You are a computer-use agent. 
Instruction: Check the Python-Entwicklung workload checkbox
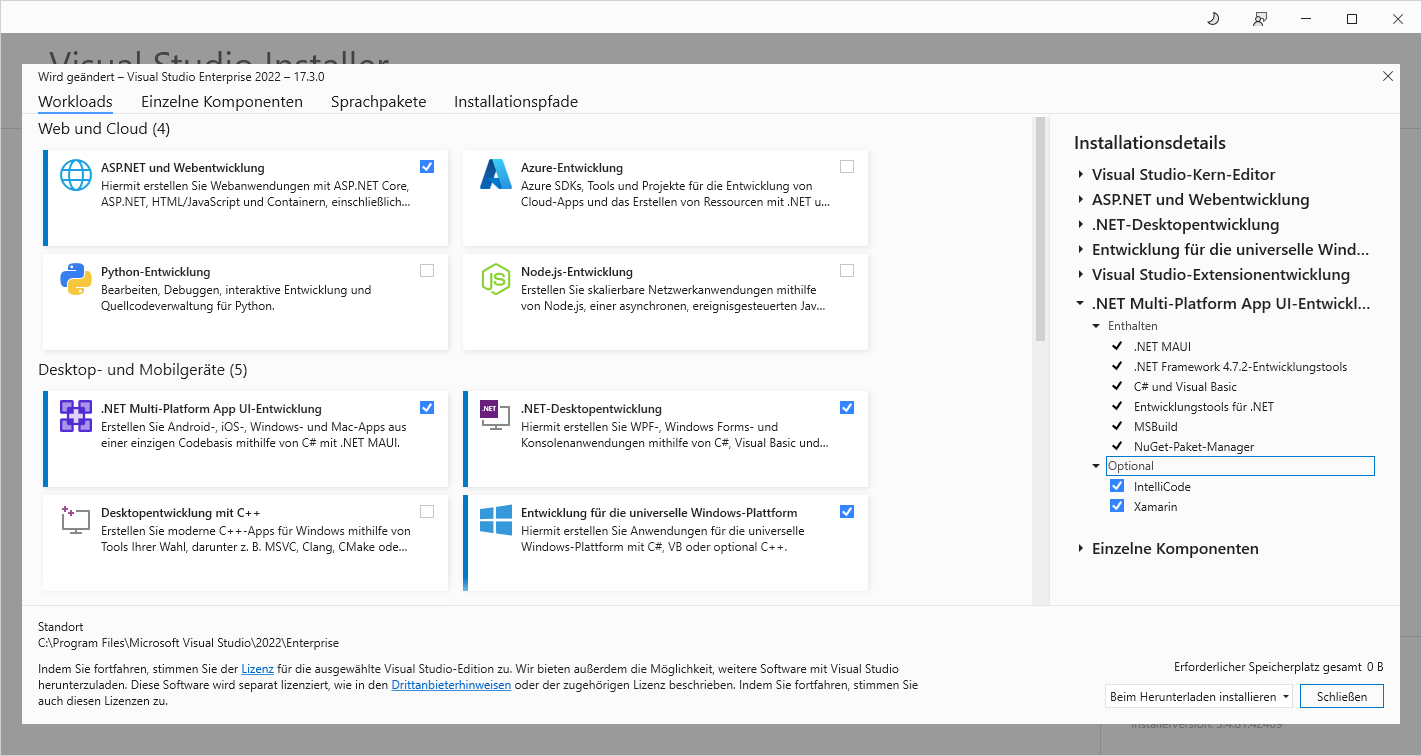(x=427, y=271)
